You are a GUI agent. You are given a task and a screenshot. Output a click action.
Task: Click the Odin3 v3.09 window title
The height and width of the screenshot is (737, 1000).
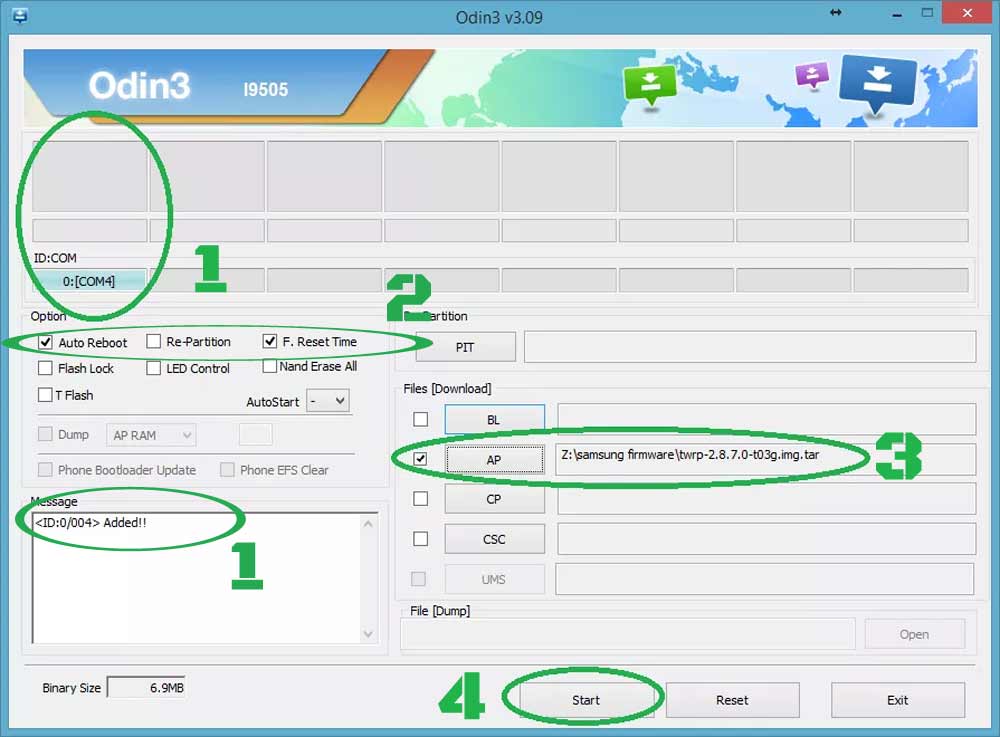pos(499,17)
